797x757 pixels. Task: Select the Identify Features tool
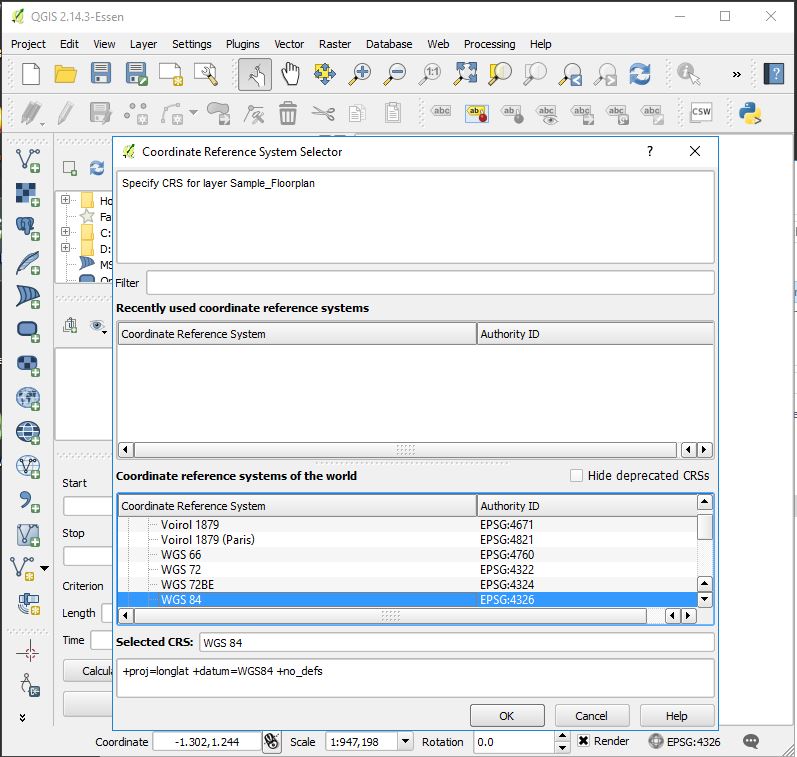pyautogui.click(x=689, y=74)
